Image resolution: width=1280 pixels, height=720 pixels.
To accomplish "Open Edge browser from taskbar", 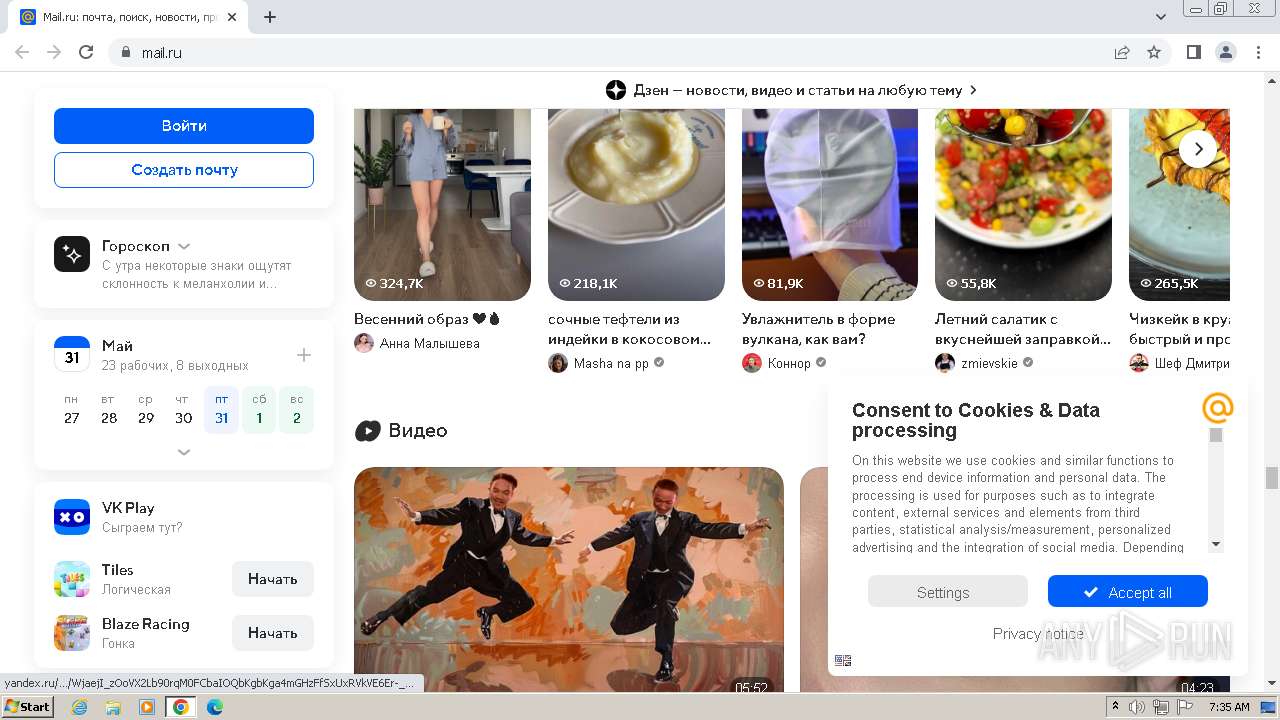I will point(214,707).
